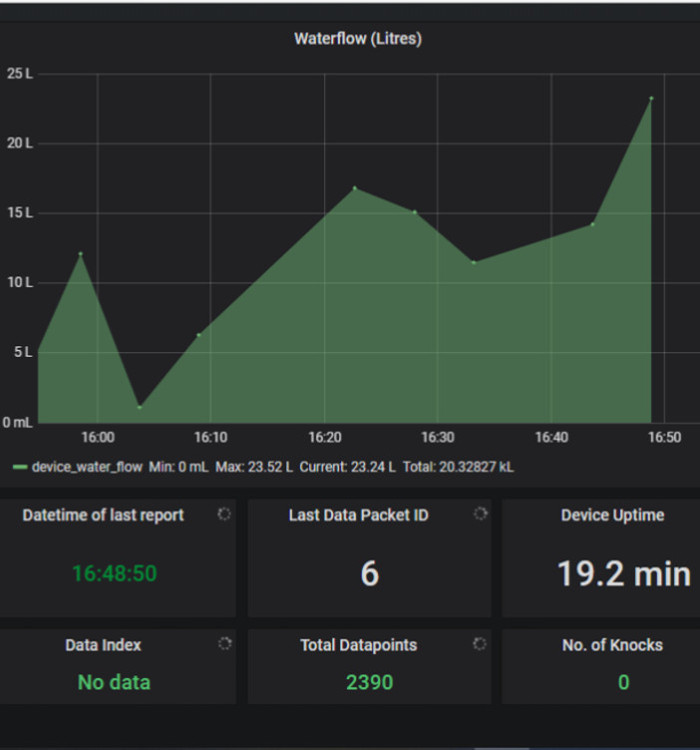Click the lowest graph data point near 16:04
700x750 pixels.
[x=139, y=407]
